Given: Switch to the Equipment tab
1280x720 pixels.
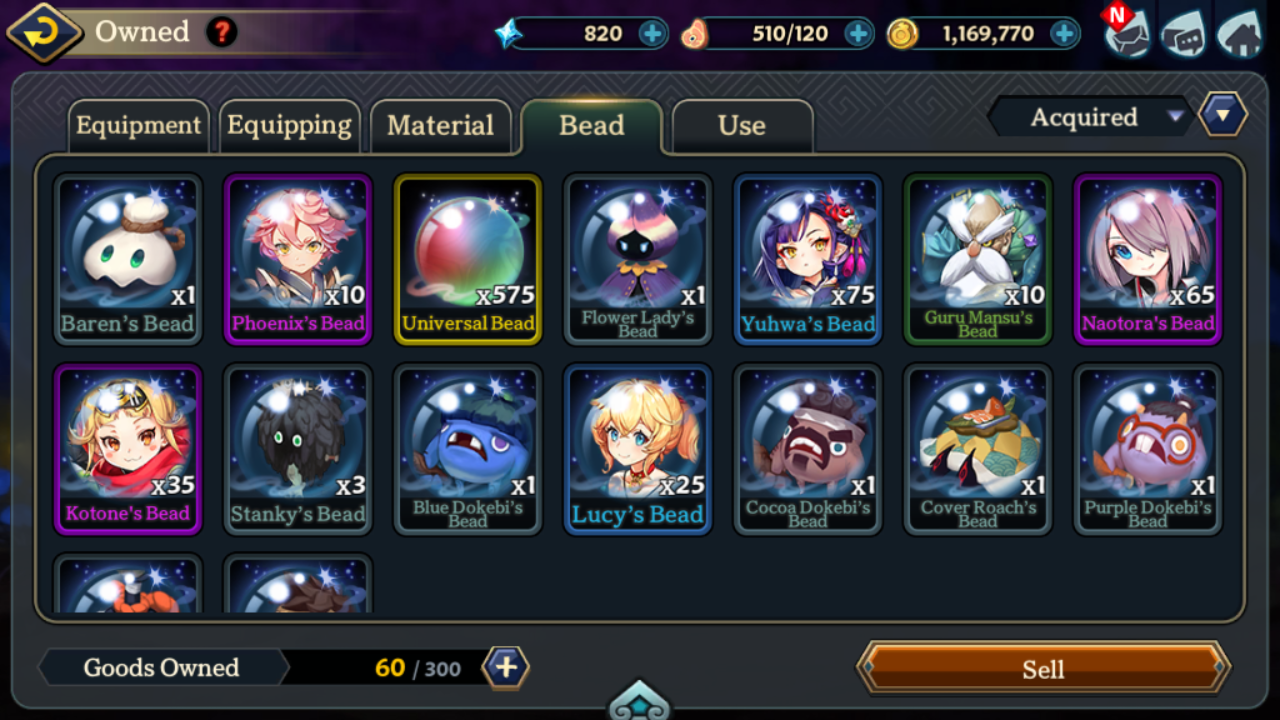Looking at the screenshot, I should [138, 126].
